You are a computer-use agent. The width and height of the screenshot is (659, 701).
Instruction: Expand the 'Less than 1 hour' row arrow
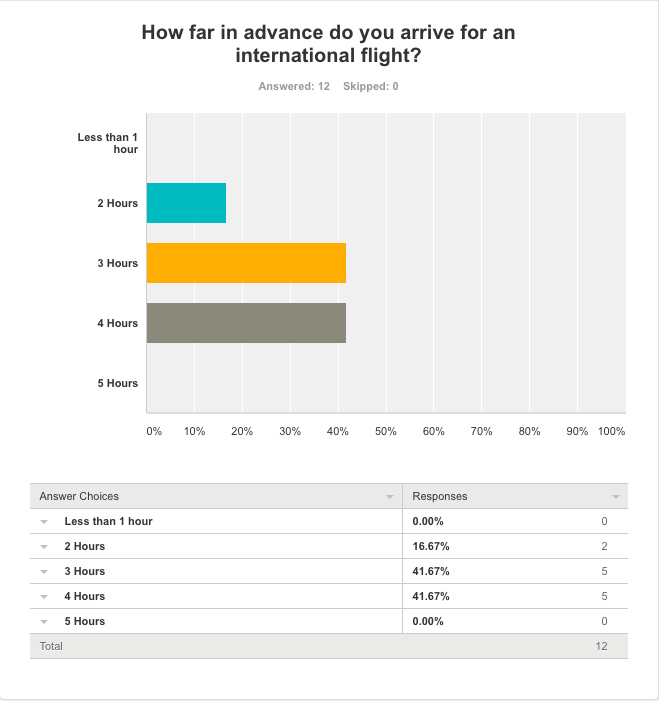(x=44, y=521)
